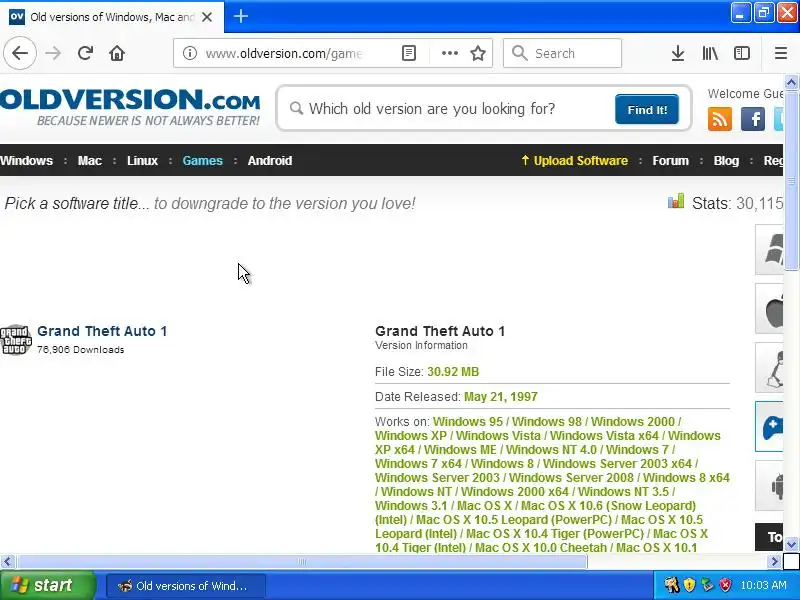Click the horizontal scrollbar left arrow
800x600 pixels.
pos(7,562)
